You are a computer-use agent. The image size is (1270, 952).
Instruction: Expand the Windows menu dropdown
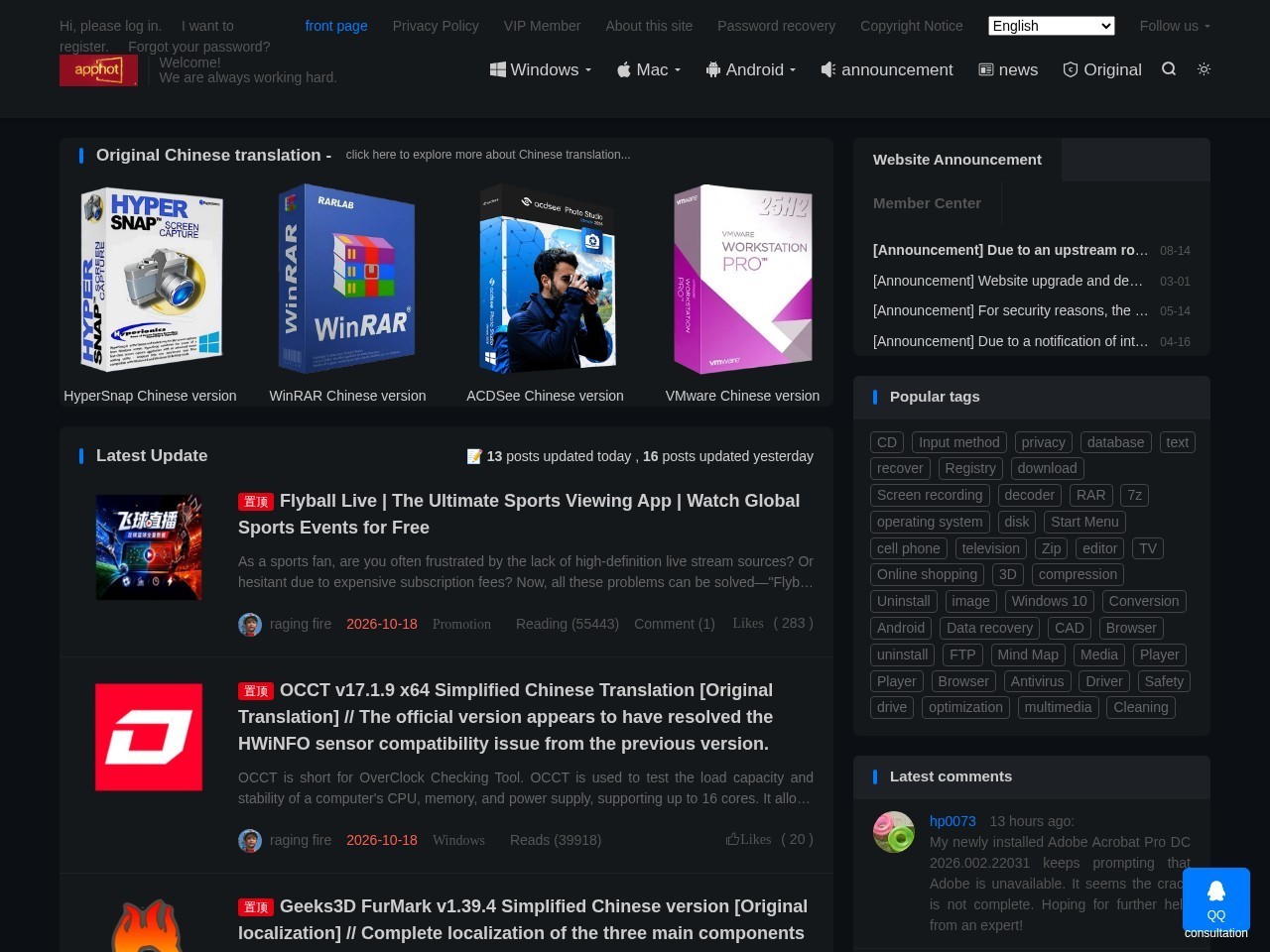point(541,69)
